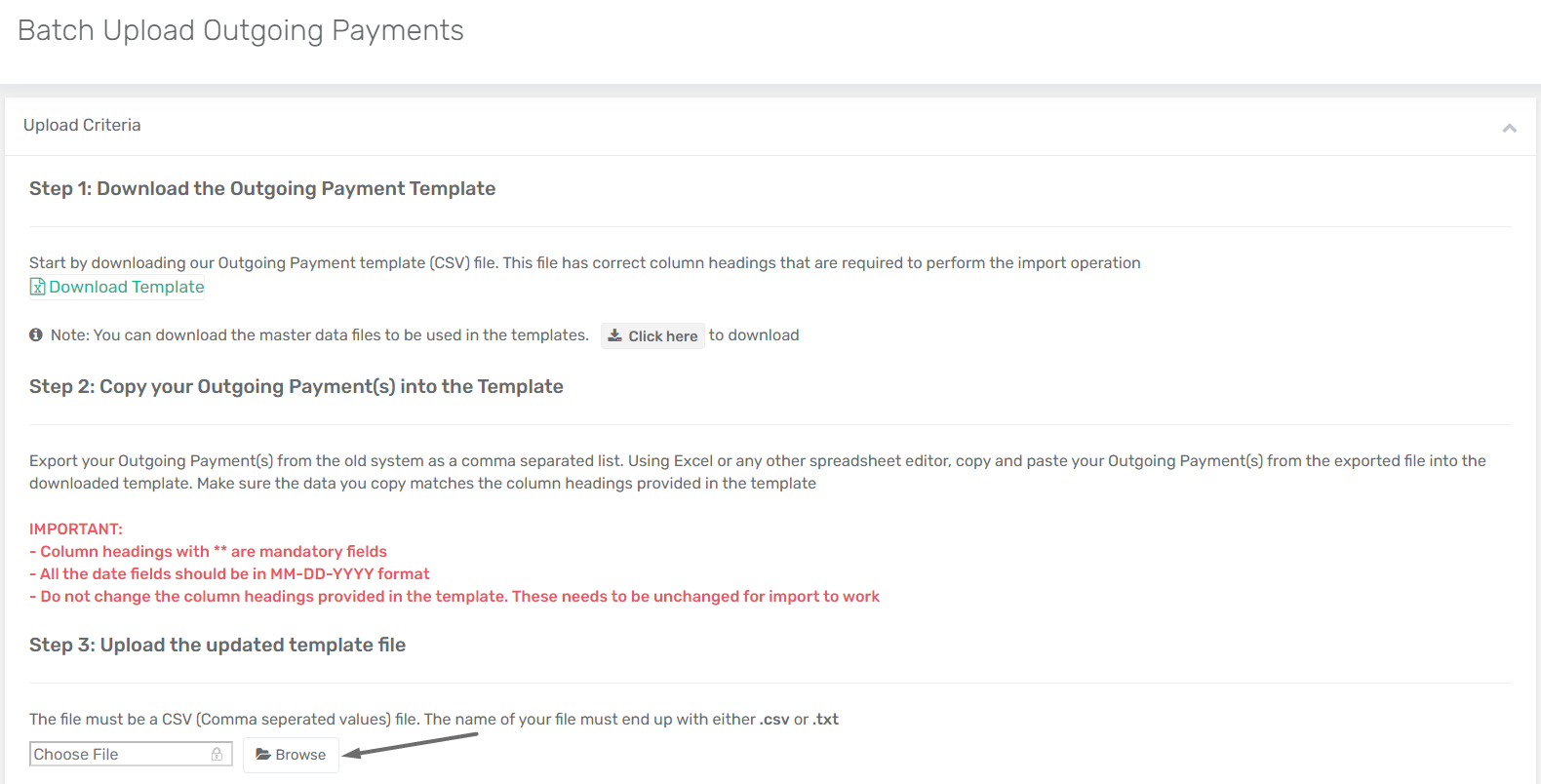The width and height of the screenshot is (1541, 784).
Task: Click the arrow pointing at Browse
Action: click(x=410, y=744)
